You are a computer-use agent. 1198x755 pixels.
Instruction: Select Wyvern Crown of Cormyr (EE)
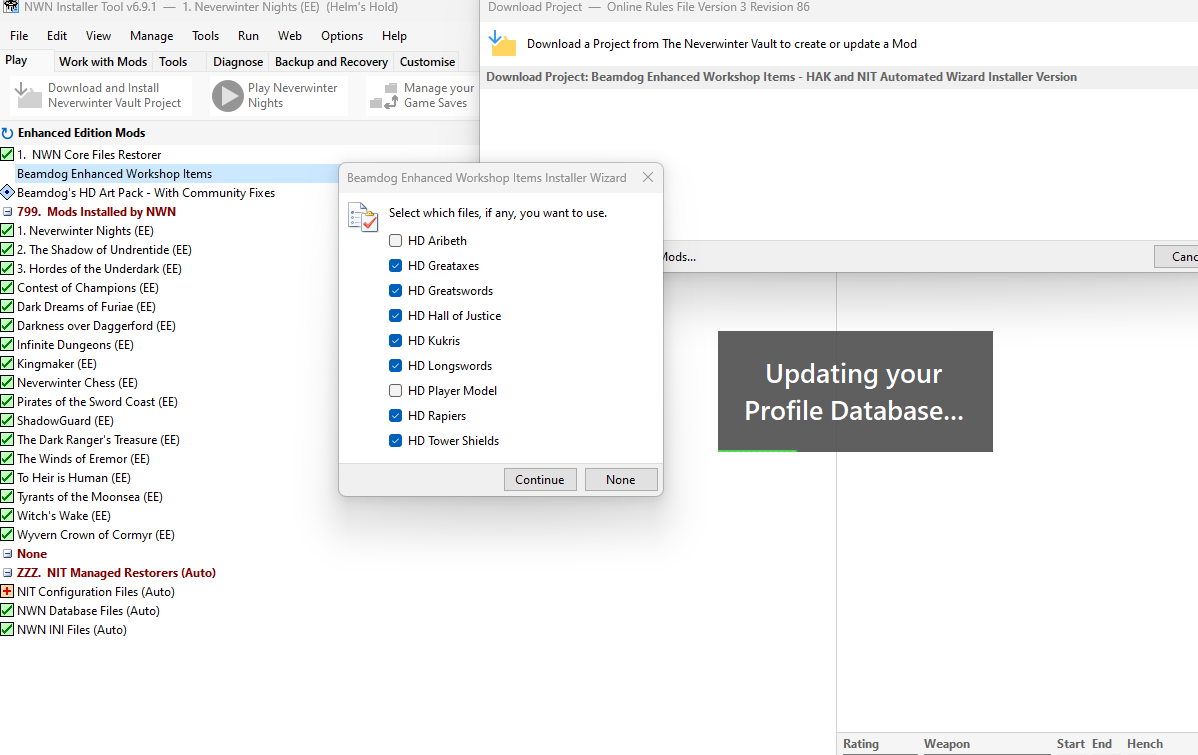click(x=96, y=535)
